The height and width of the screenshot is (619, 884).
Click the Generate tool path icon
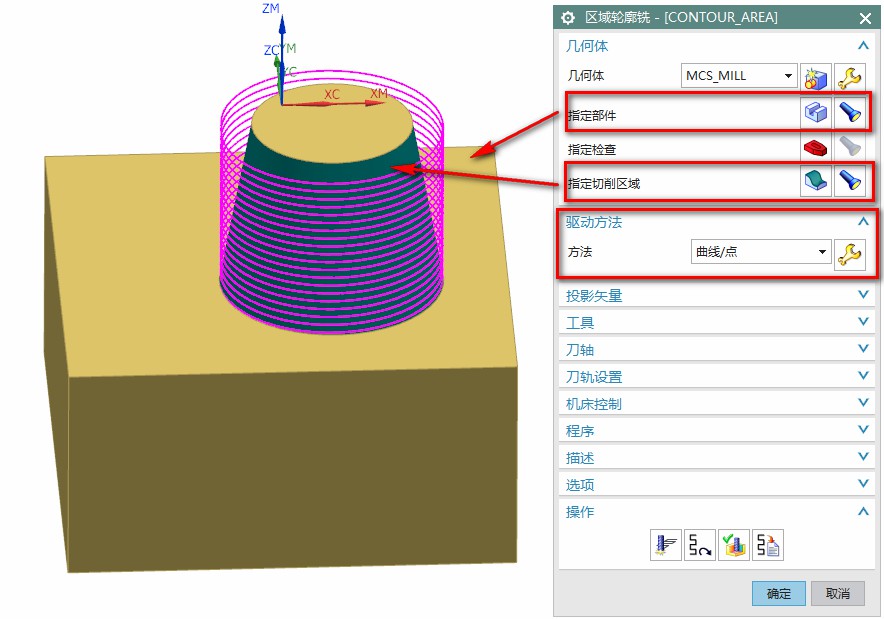click(665, 545)
